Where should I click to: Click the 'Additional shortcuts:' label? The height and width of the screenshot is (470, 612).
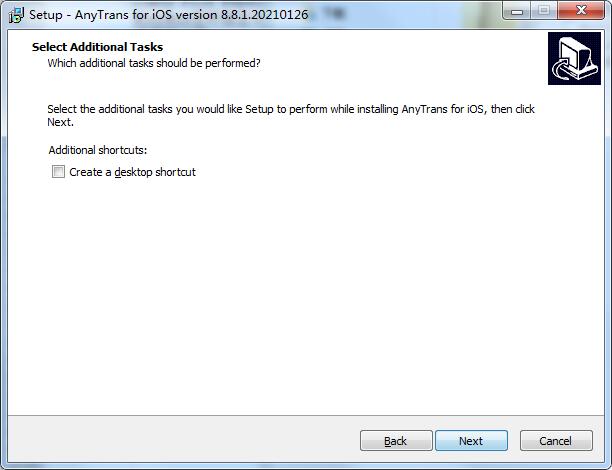coord(97,150)
